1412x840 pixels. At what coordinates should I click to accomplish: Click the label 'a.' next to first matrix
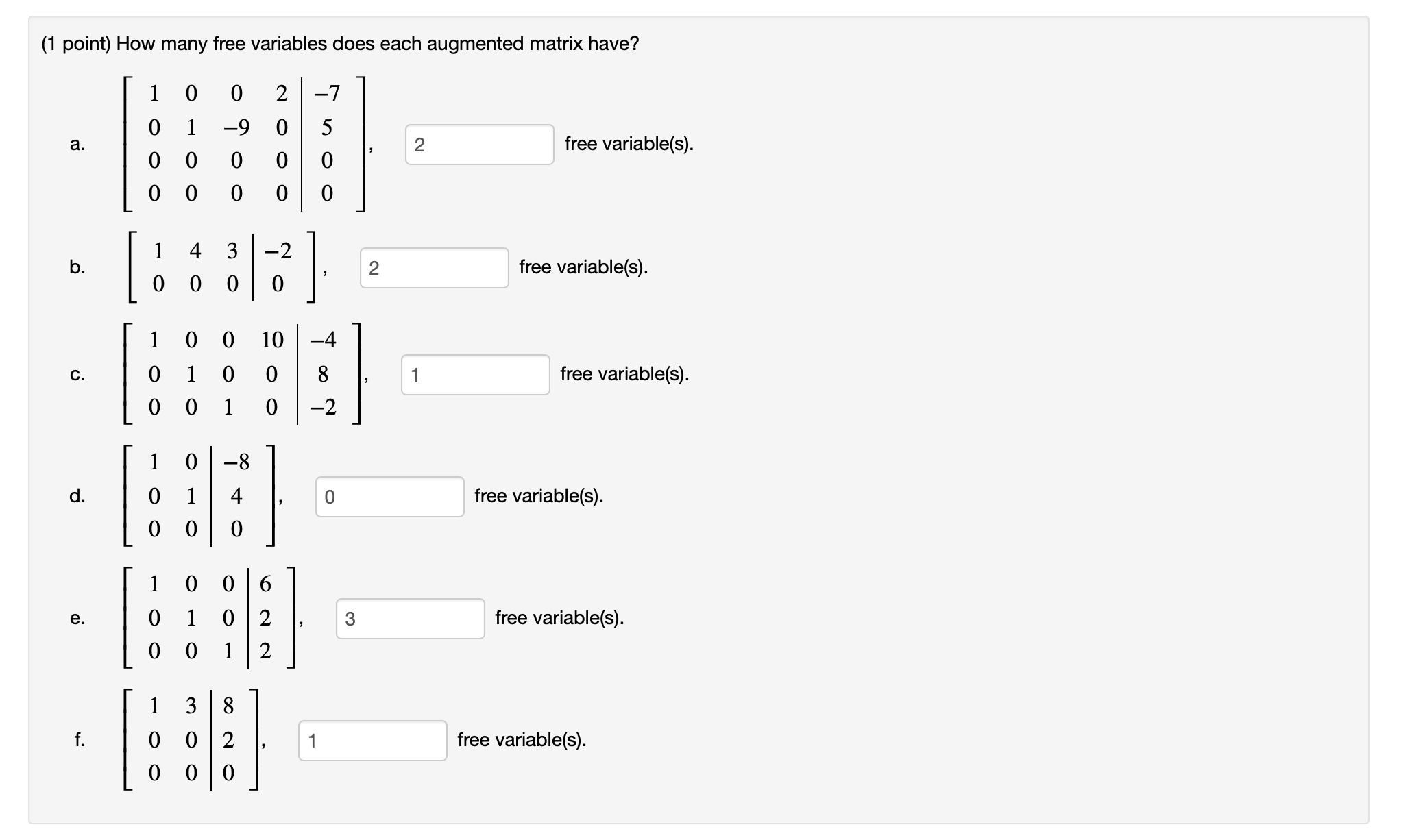[77, 144]
